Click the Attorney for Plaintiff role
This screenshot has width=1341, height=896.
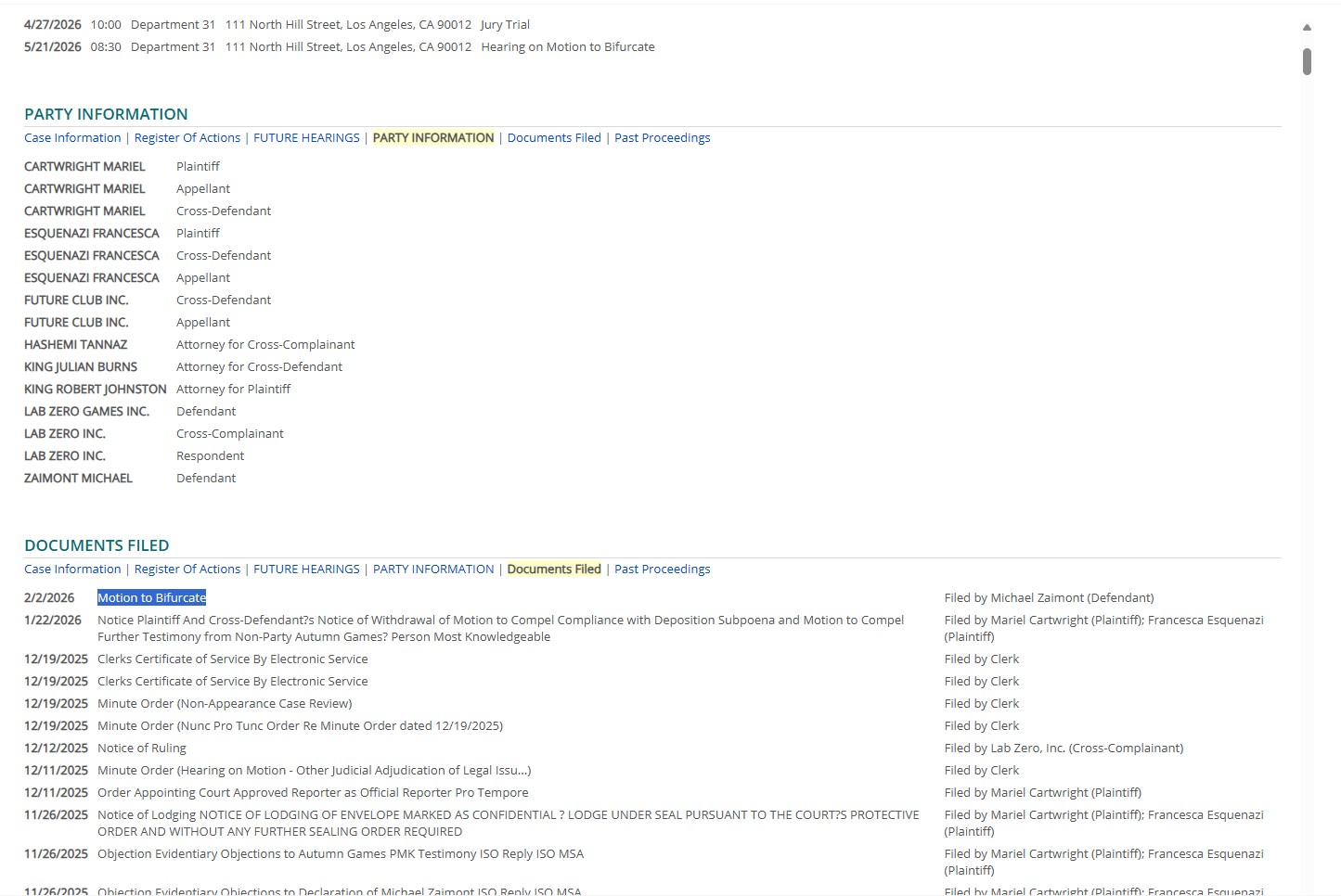pos(233,390)
